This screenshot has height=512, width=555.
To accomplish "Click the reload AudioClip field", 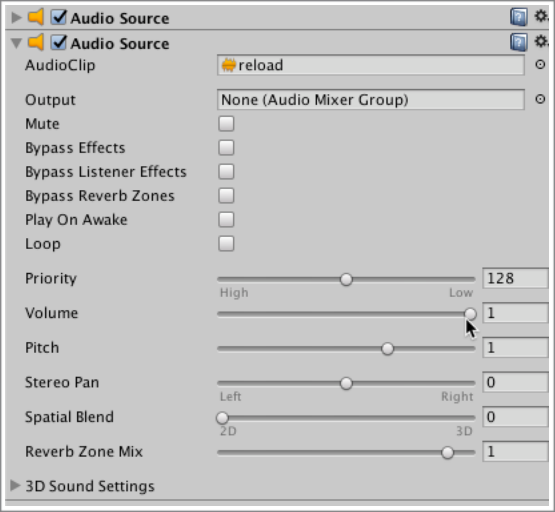I will pyautogui.click(x=371, y=65).
